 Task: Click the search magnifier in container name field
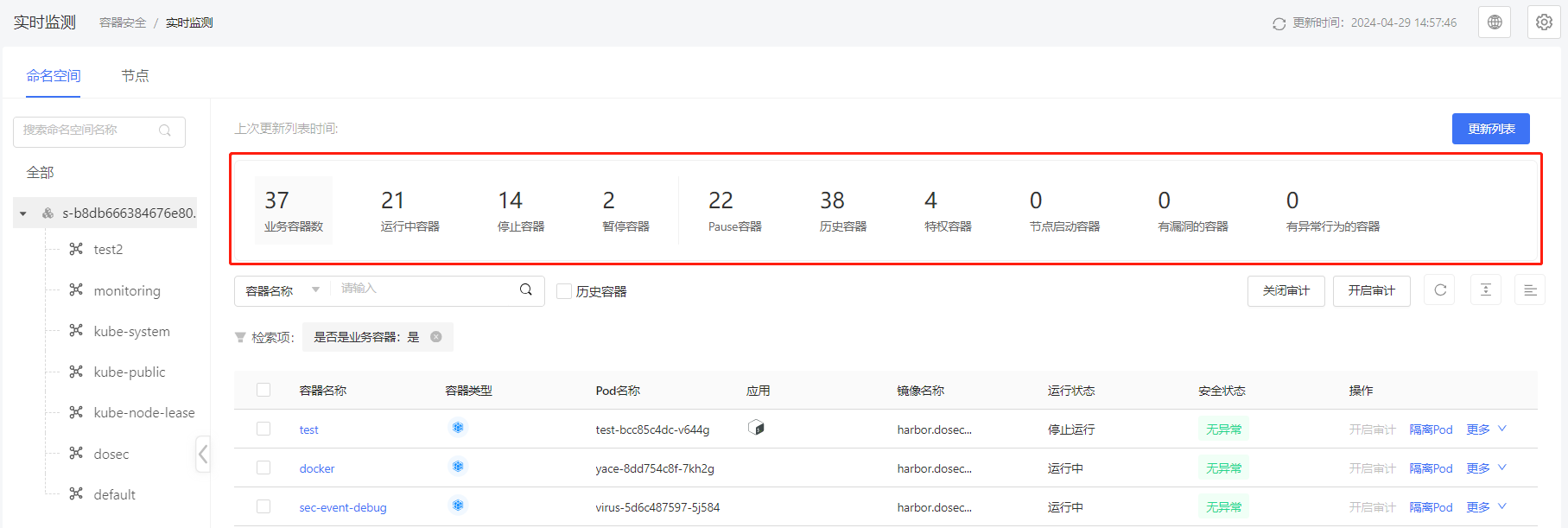point(525,289)
